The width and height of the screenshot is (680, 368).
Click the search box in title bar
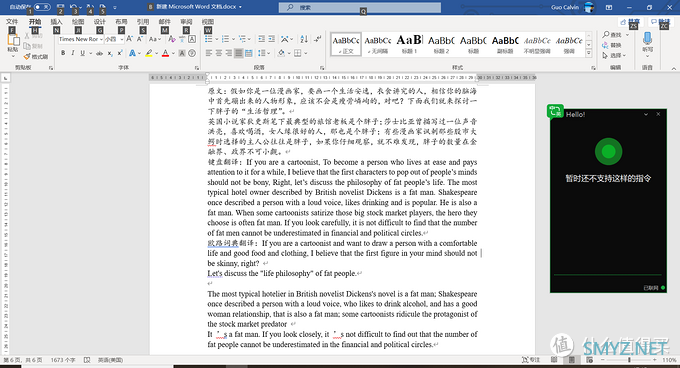click(360, 7)
